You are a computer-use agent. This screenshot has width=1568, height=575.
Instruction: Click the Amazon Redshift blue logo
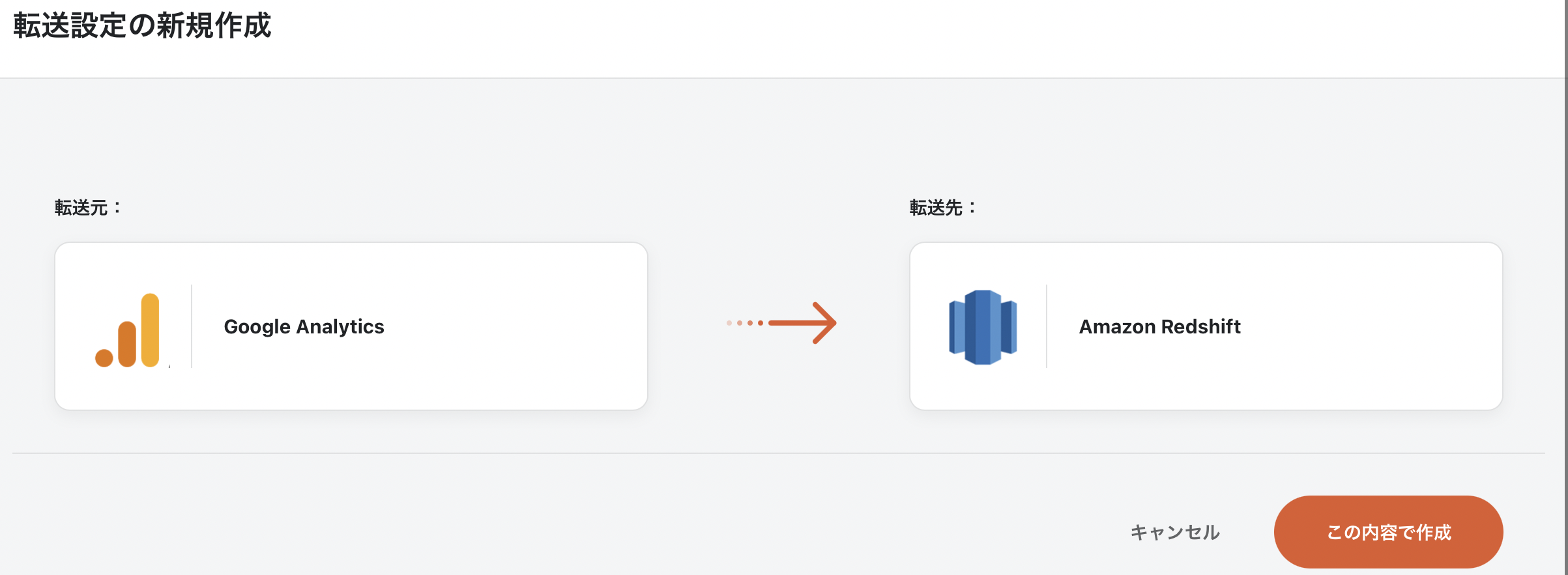point(983,327)
